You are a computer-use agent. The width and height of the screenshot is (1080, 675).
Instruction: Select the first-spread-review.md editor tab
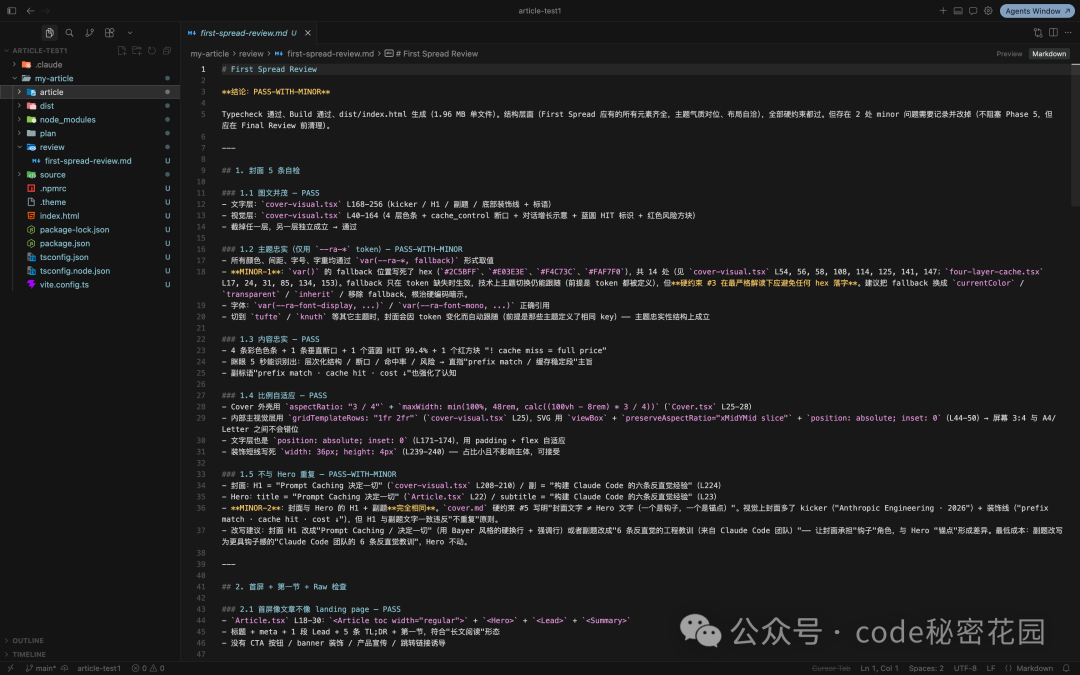point(243,32)
